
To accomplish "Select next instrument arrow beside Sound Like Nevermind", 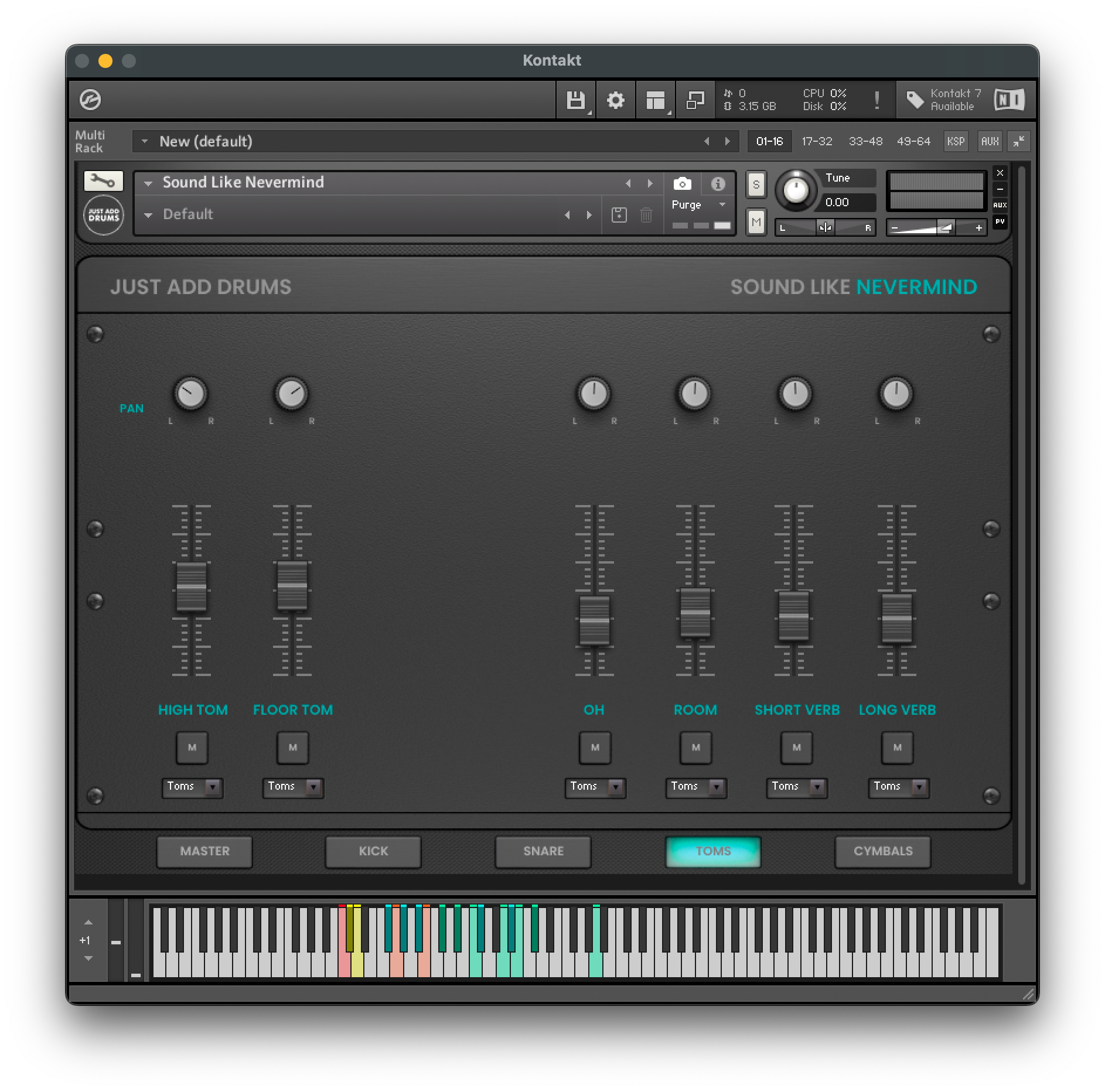I will point(650,183).
